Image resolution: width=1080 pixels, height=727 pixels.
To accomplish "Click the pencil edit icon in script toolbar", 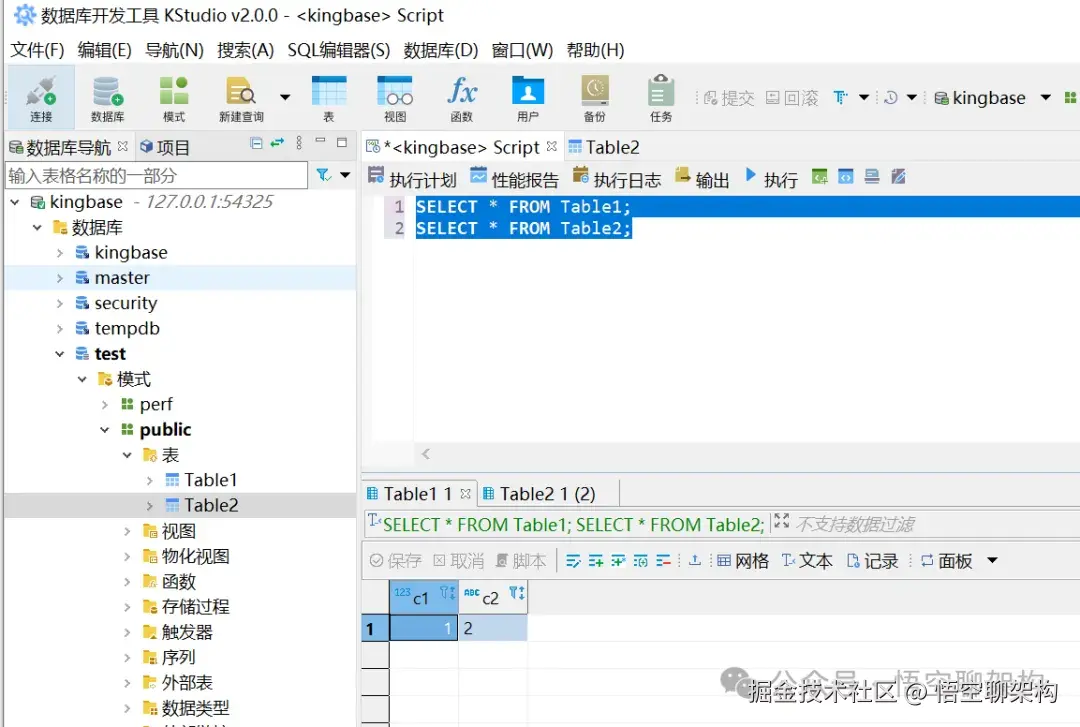I will 898,177.
